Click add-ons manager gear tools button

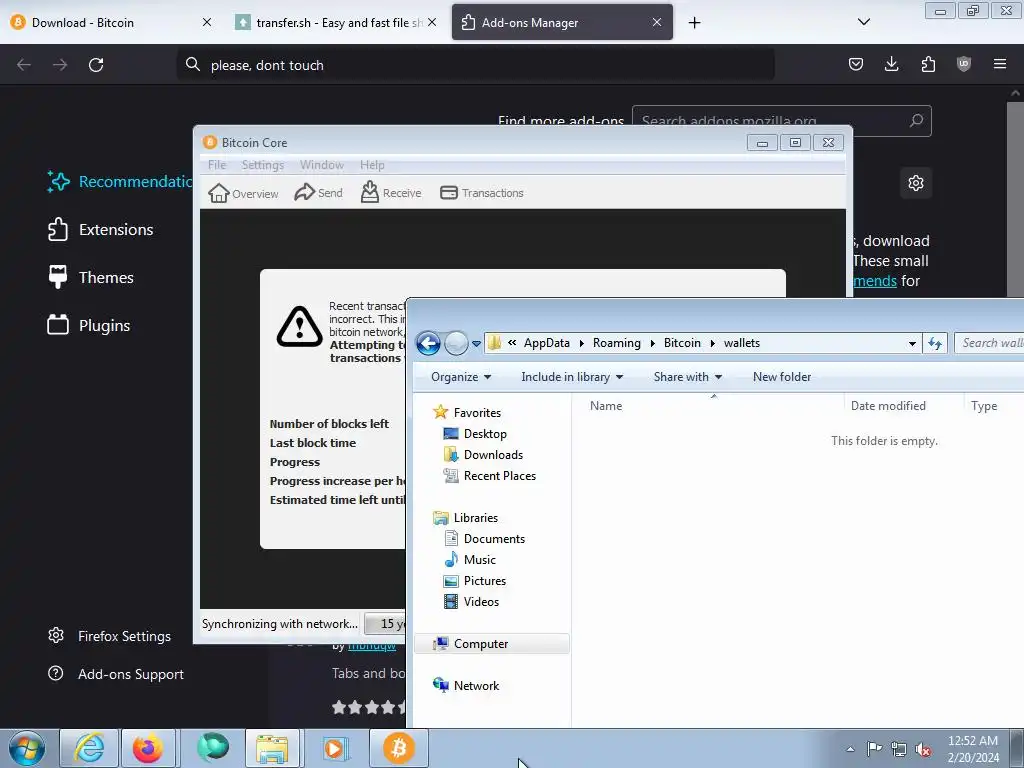click(x=916, y=183)
